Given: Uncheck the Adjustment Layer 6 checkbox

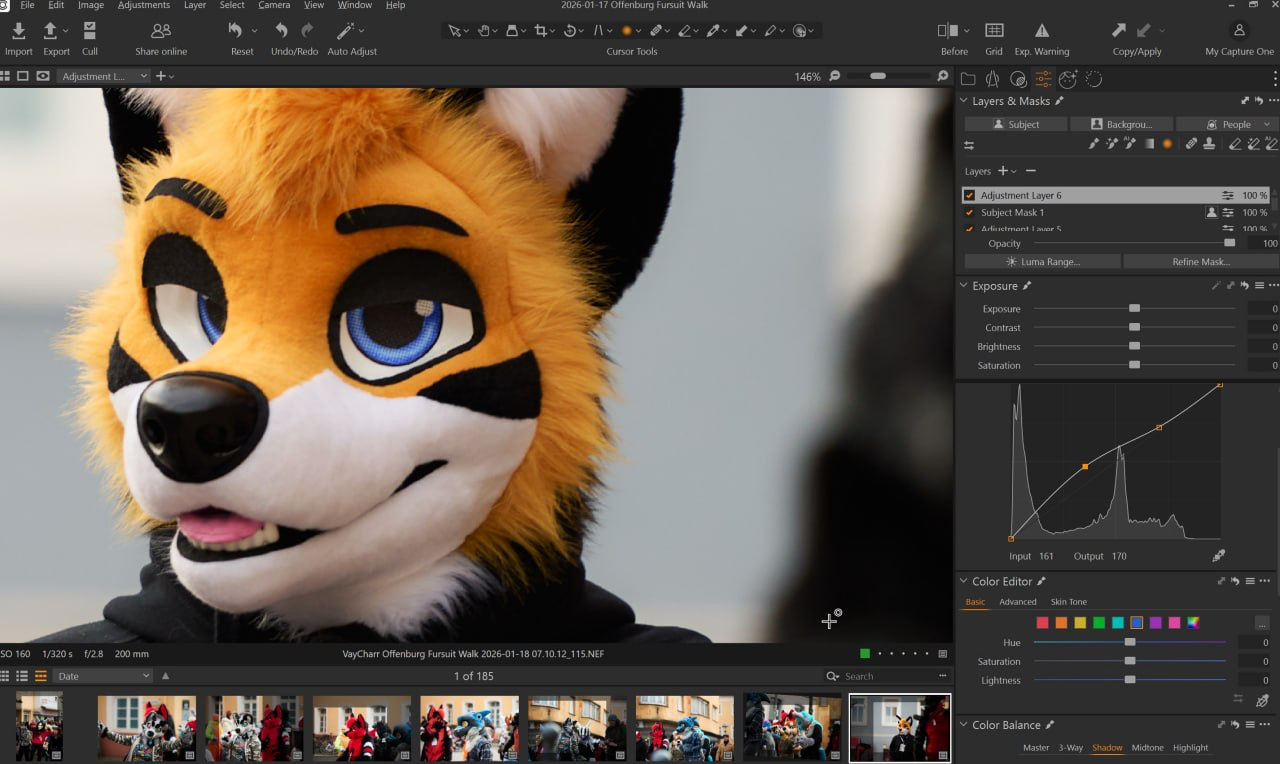Looking at the screenshot, I should 969,196.
